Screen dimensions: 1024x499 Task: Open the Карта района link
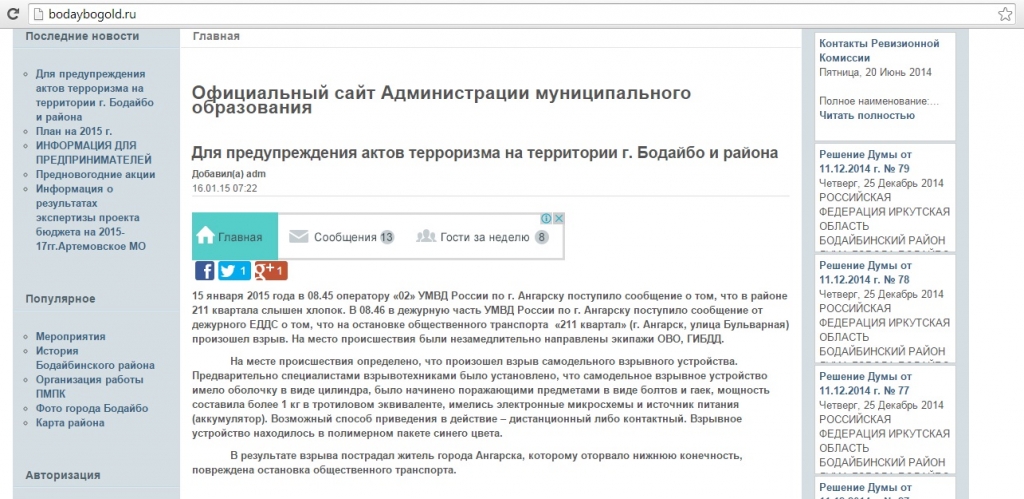click(x=70, y=423)
